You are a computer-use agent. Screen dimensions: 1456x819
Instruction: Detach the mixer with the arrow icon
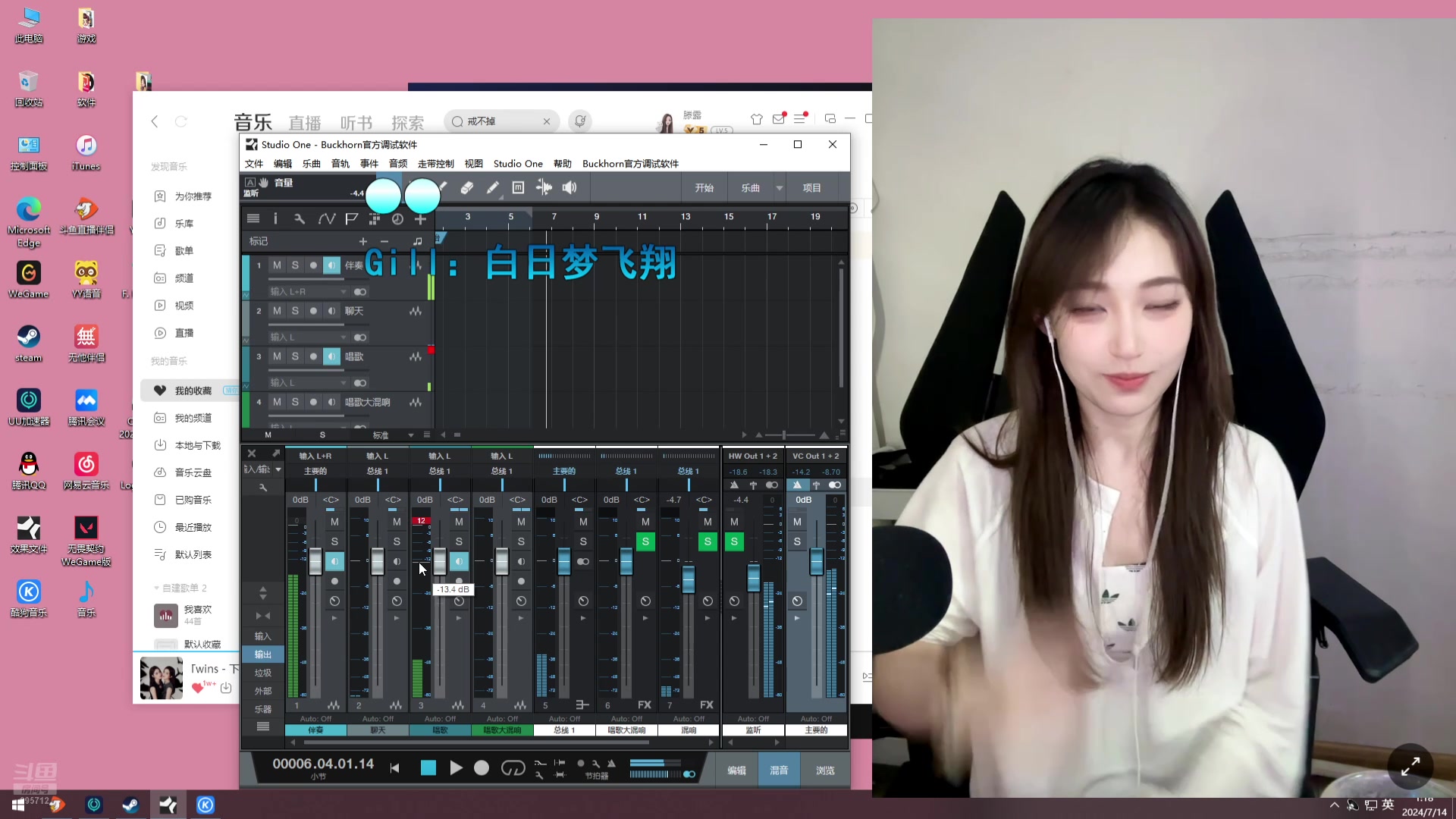point(276,453)
